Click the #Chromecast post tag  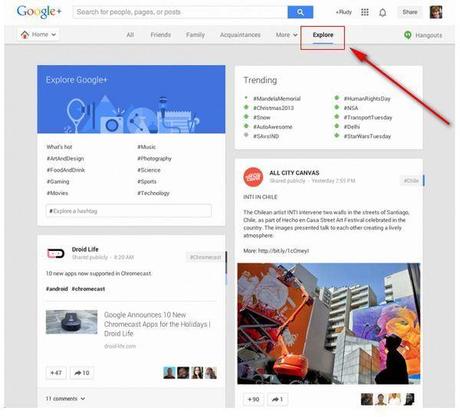click(x=205, y=257)
